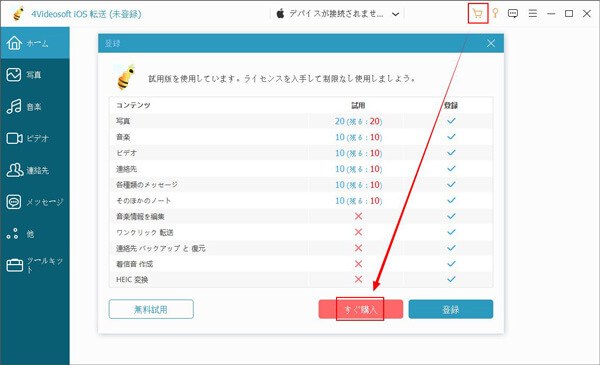Click the blue 登録 register button
The image size is (600, 365).
coord(451,309)
